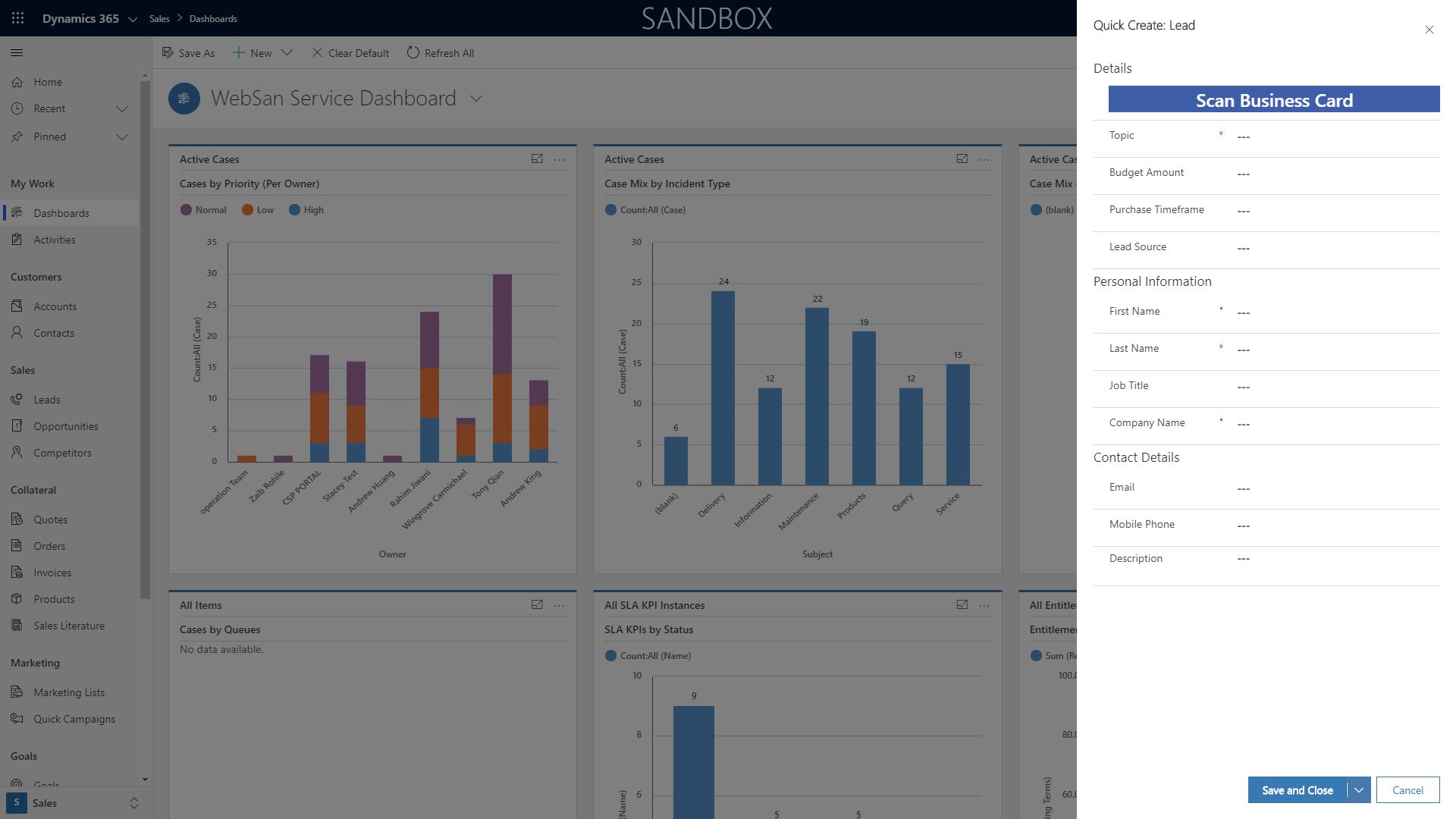Open the Competitors sidebar icon
This screenshot has width=1456, height=819.
(17, 453)
